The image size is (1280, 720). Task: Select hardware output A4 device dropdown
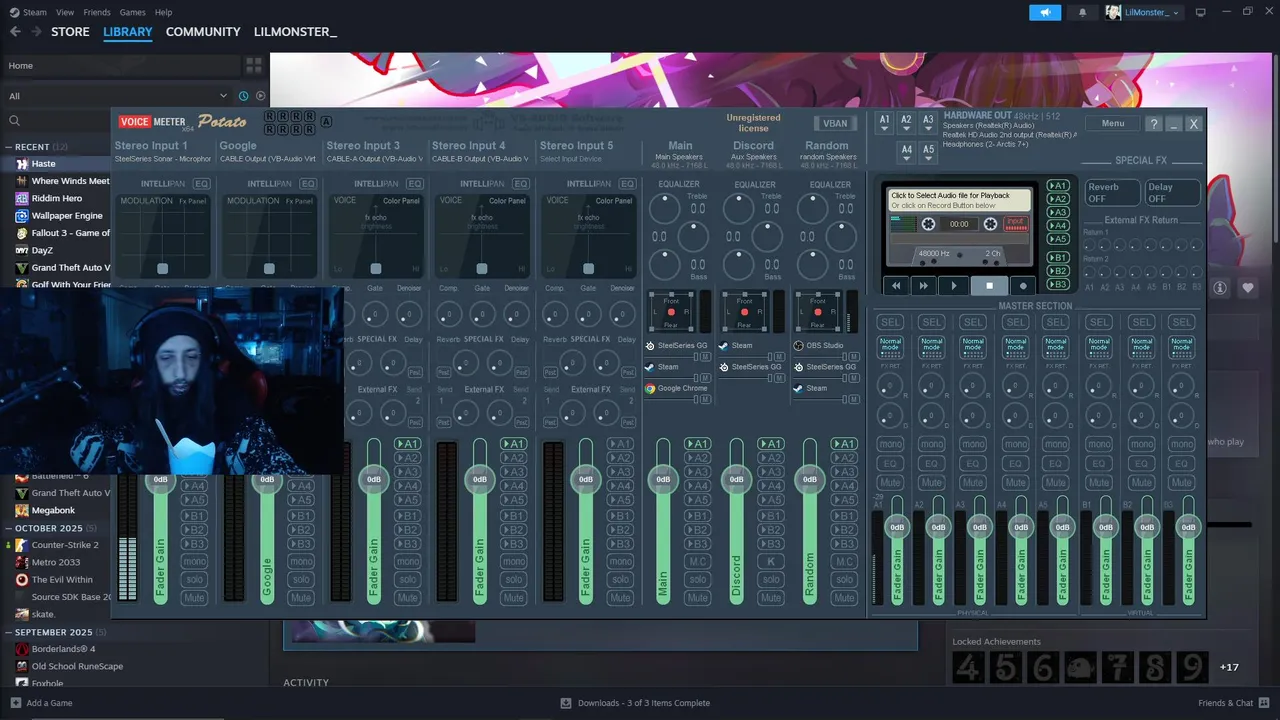coord(906,151)
